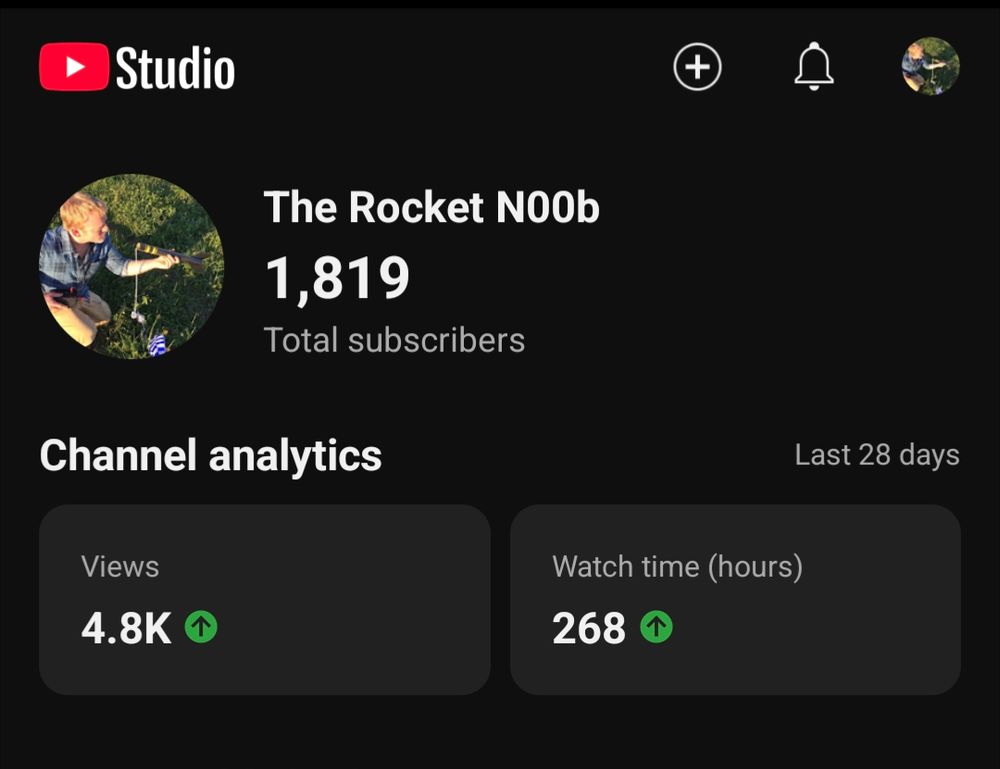Tap the Views label text
Image resolution: width=1000 pixels, height=769 pixels.
pyautogui.click(x=120, y=566)
